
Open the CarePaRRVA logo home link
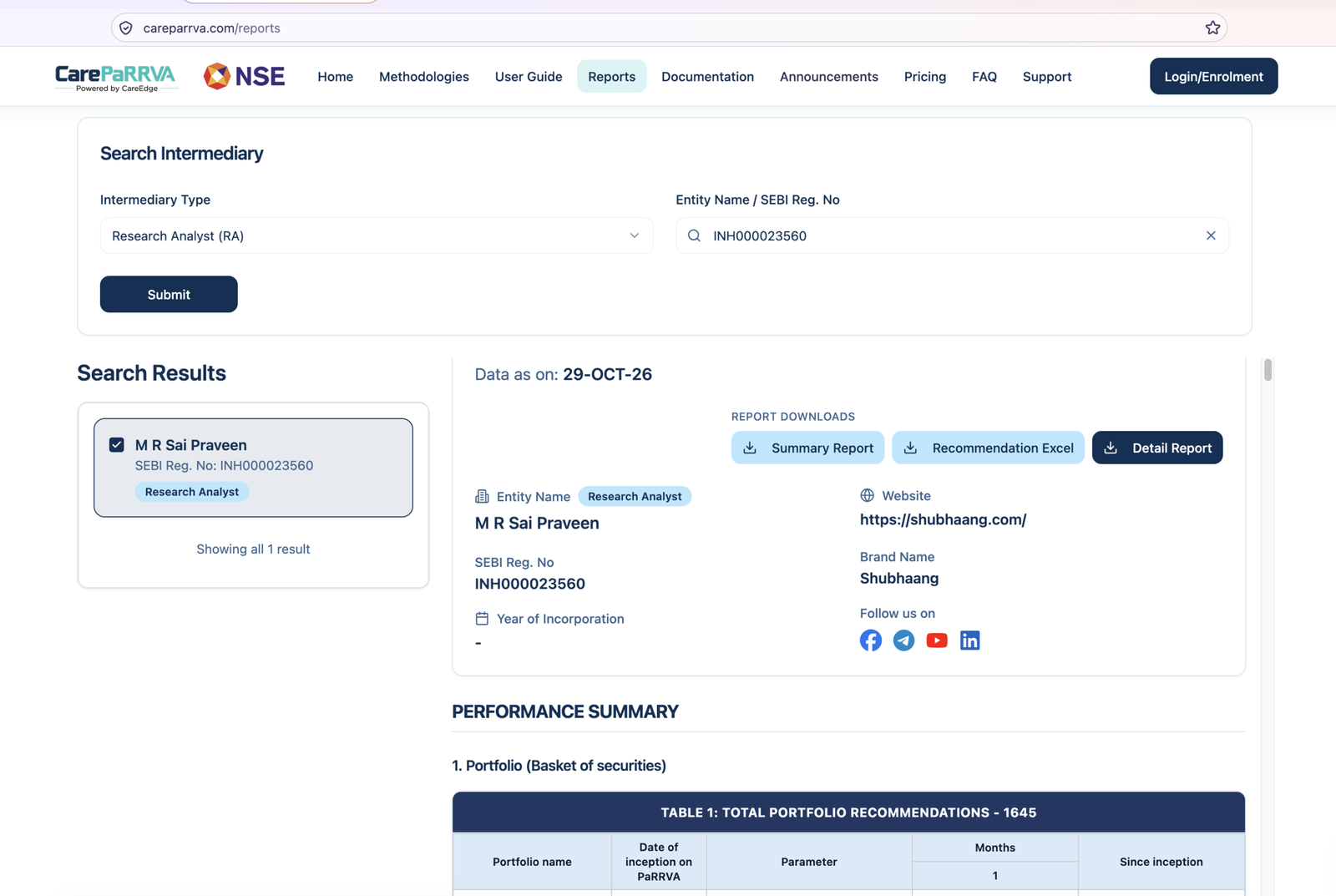pos(115,77)
